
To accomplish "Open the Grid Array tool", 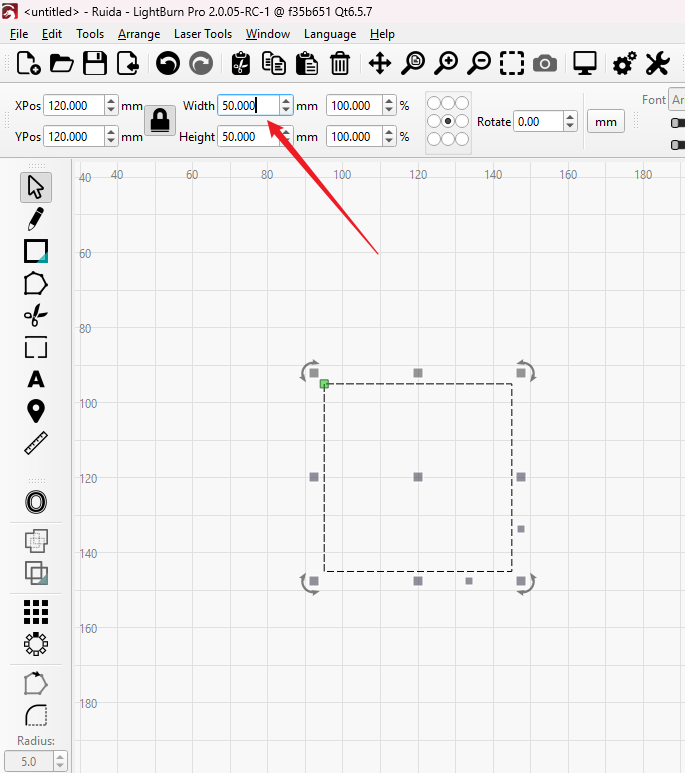I will click(x=36, y=611).
